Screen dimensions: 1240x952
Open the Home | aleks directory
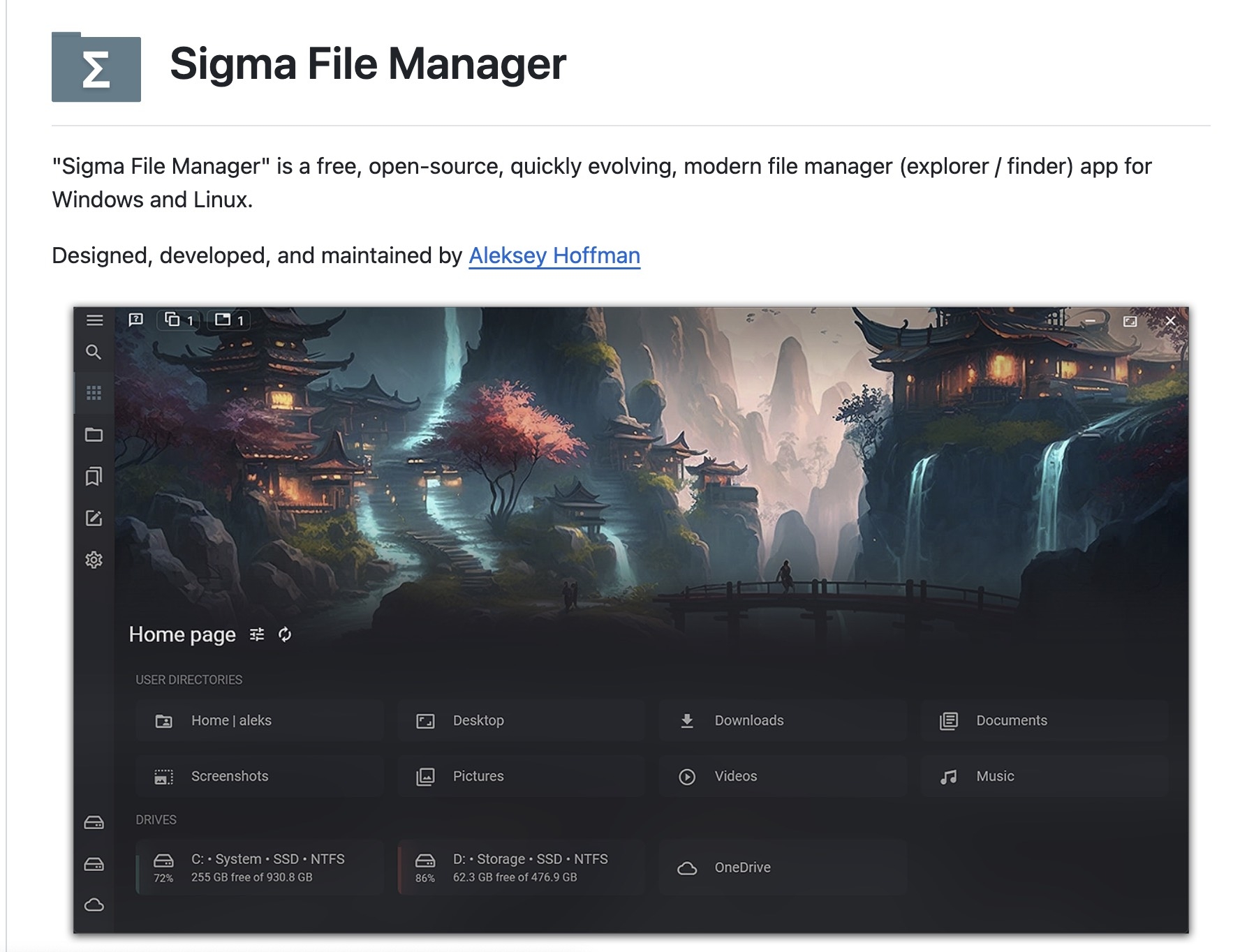[260, 720]
